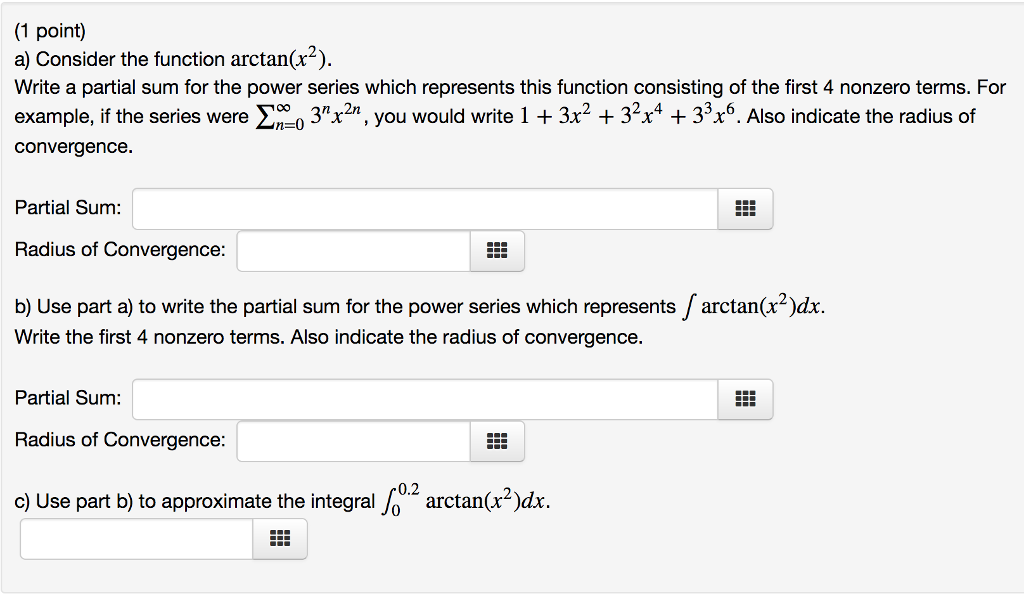Screen dimensions: 1024x596
Task: Open the keypad icon next to part a Radius of Convergence
Action: click(498, 251)
